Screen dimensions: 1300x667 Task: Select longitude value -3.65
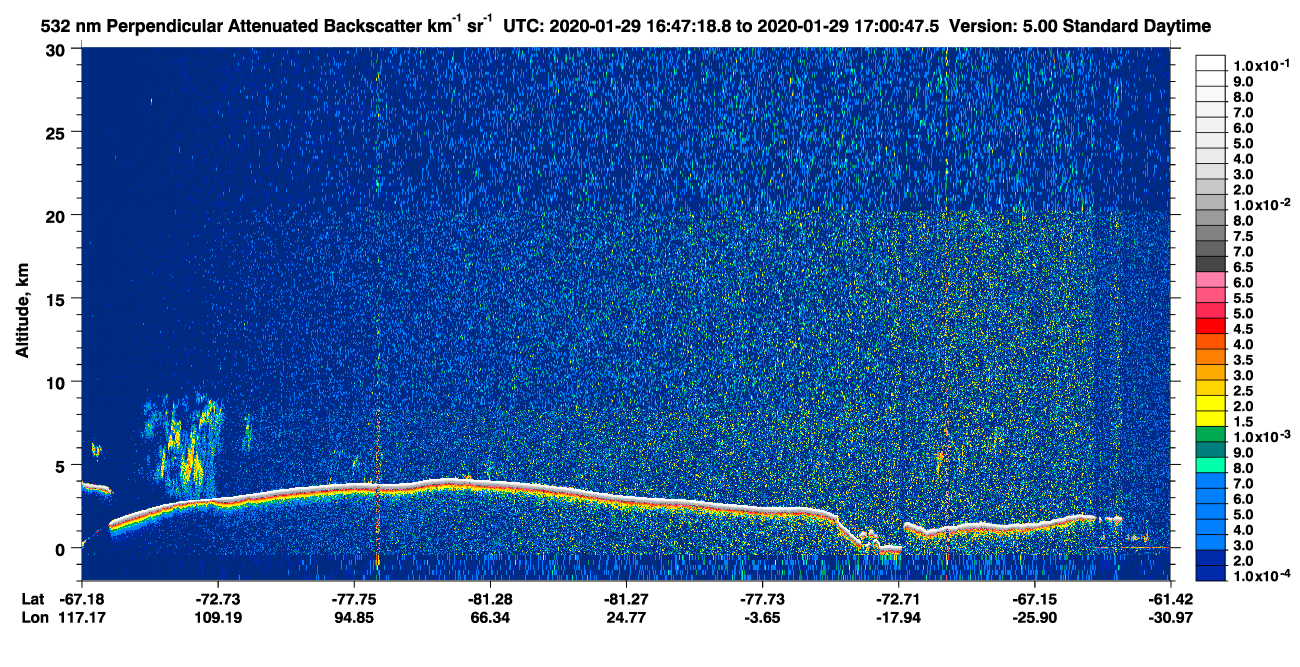763,618
